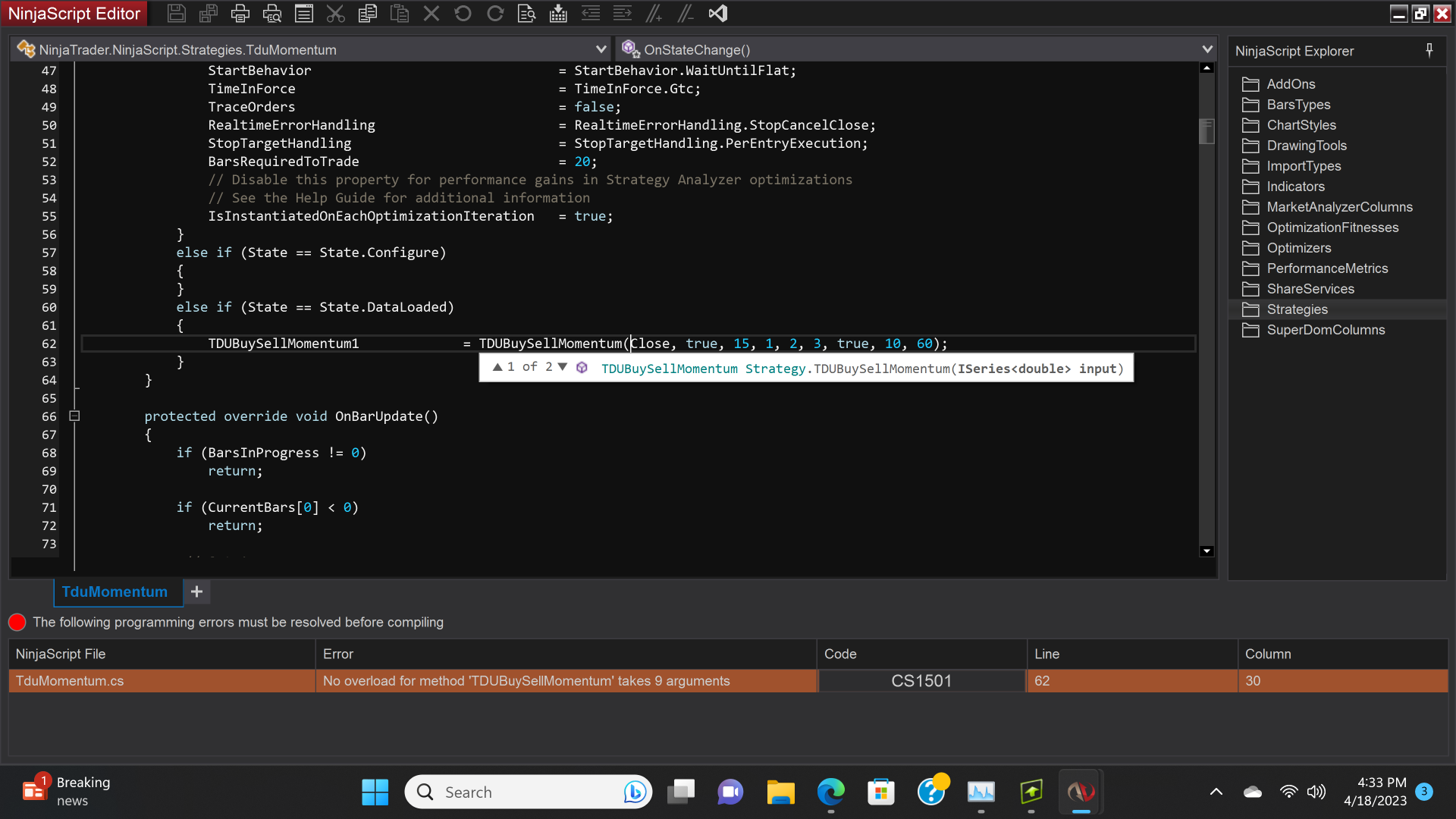This screenshot has width=1456, height=819.
Task: Collapse the OnBarUpdate code region
Action: 74,416
